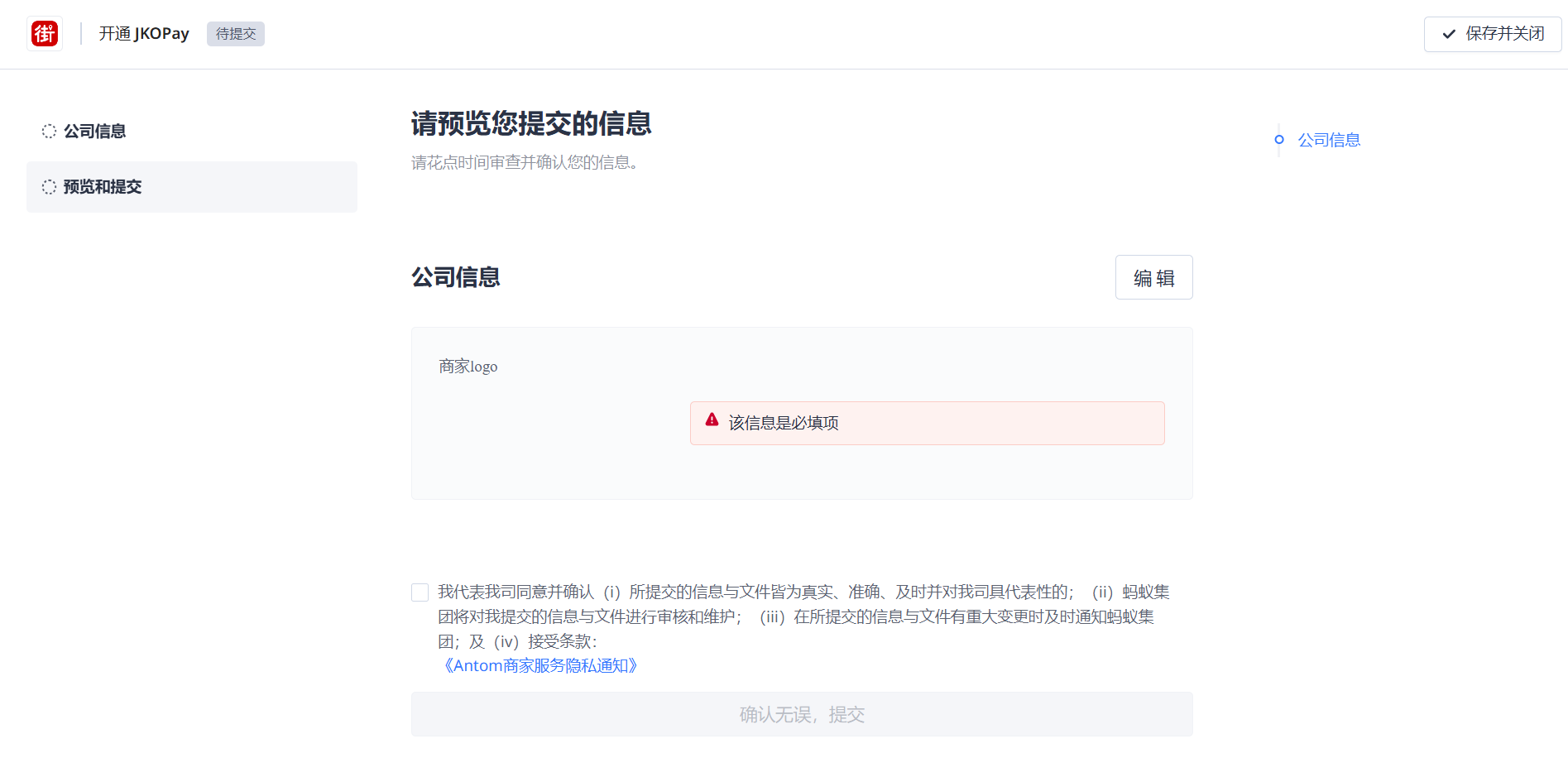This screenshot has height=777, width=1568.
Task: Click the red warning triangle icon
Action: click(x=712, y=420)
